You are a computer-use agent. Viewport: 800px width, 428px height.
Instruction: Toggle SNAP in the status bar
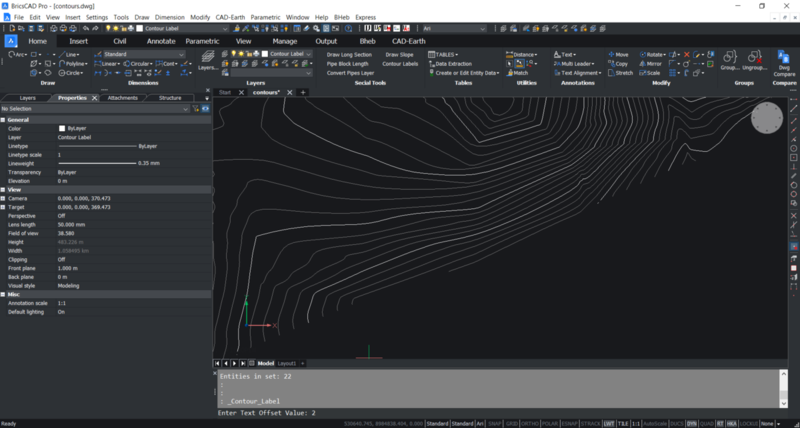pos(496,423)
